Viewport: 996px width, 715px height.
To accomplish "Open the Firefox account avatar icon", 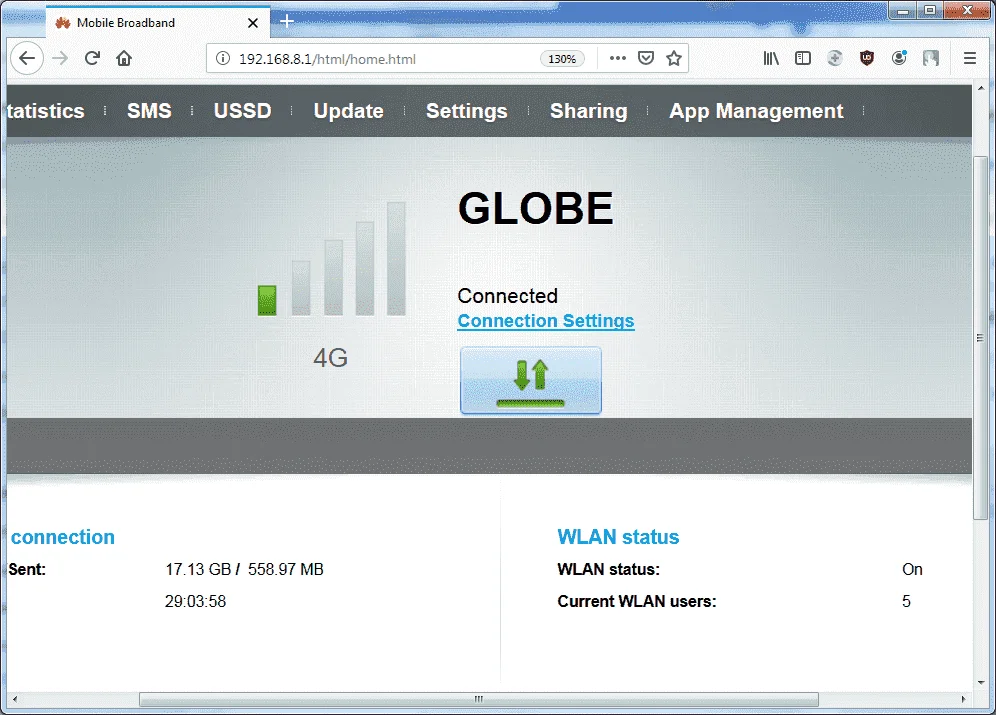I will point(899,58).
